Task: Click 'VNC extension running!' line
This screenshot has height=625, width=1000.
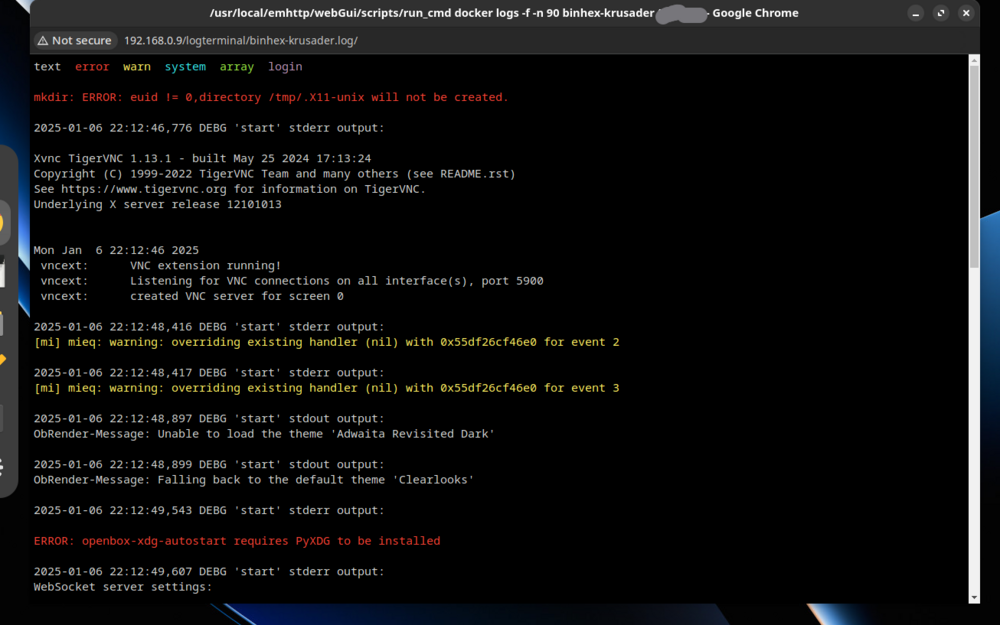Action: coord(161,265)
